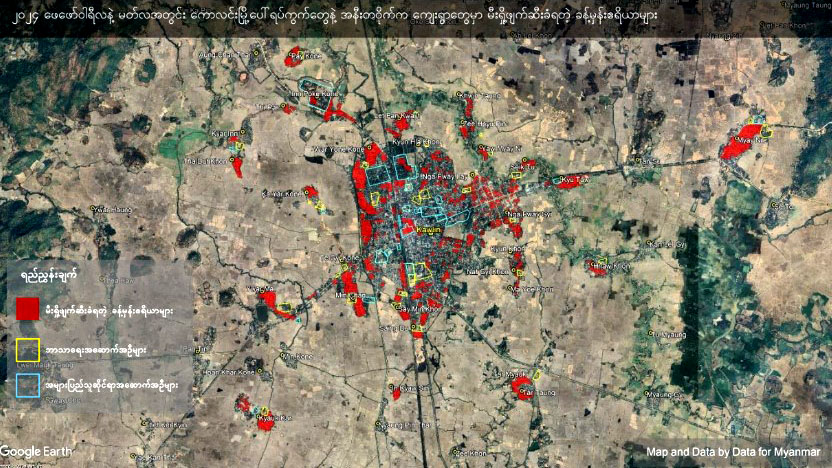Click the Kyu Taw placemark label
The image size is (832, 468).
pyautogui.click(x=575, y=180)
